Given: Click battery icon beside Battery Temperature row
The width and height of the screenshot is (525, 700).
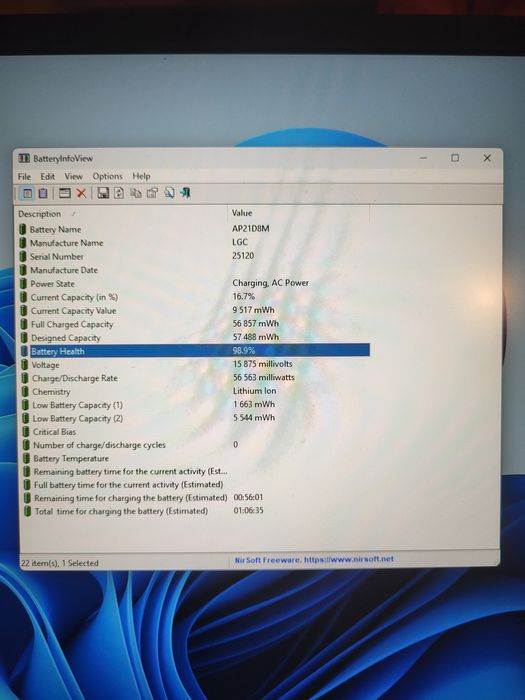Looking at the screenshot, I should point(26,458).
